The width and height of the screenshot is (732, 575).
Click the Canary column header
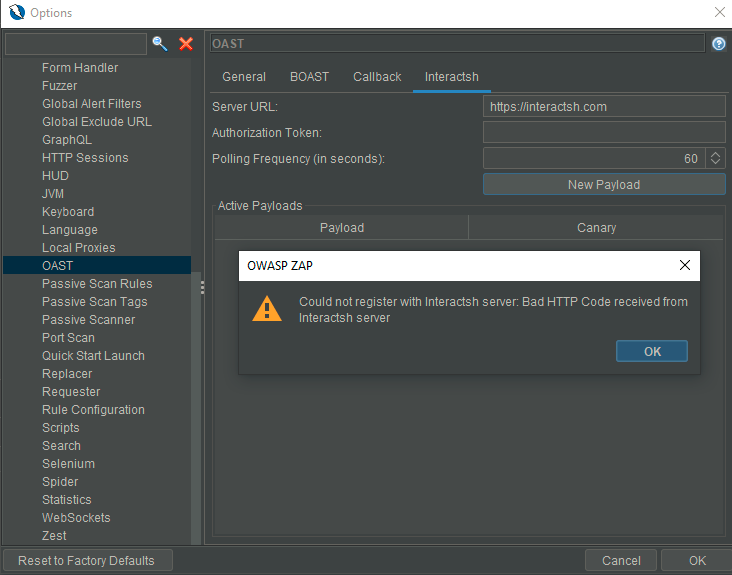(x=596, y=227)
